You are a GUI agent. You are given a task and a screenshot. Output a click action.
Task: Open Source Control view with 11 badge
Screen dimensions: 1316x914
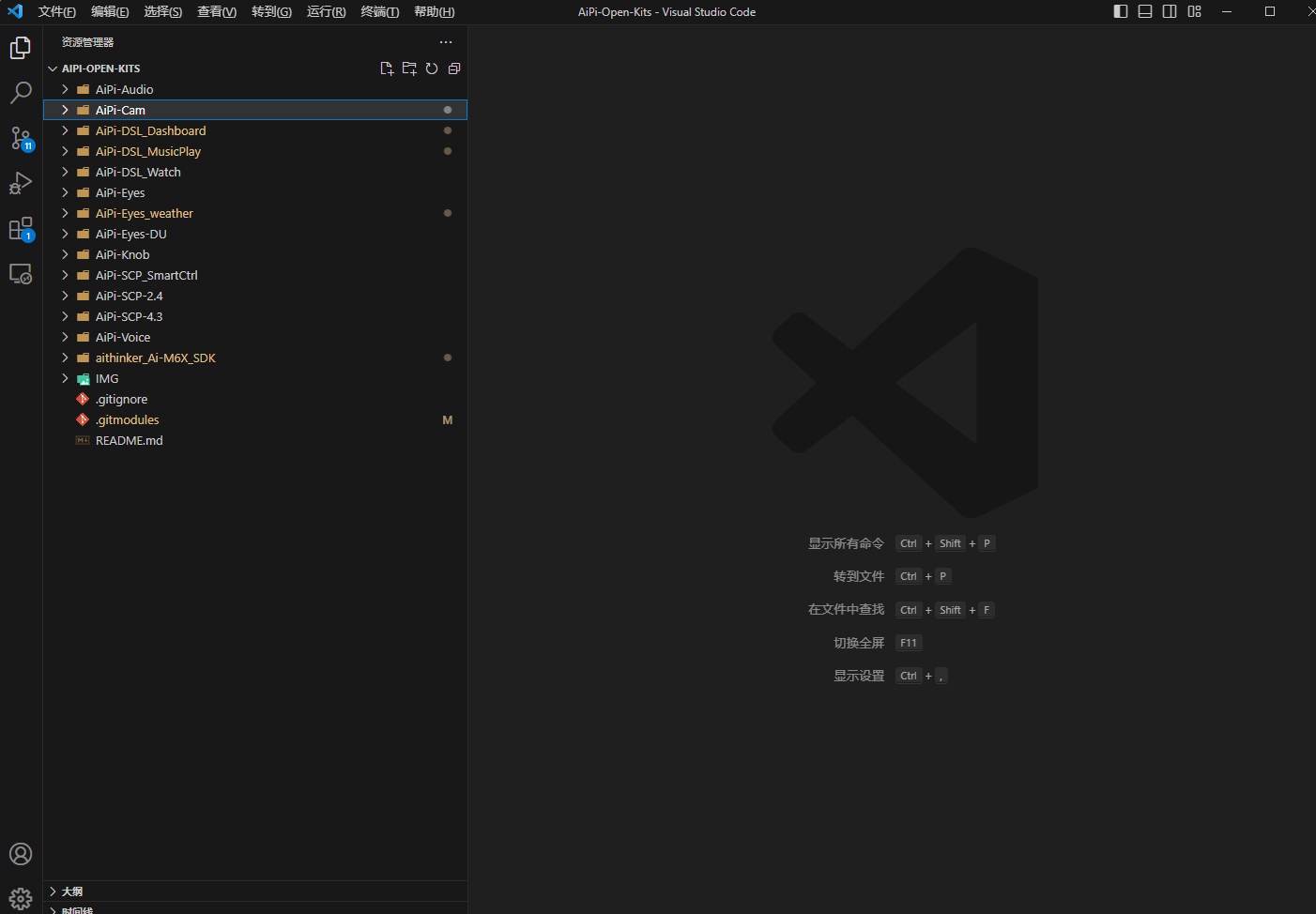[21, 139]
